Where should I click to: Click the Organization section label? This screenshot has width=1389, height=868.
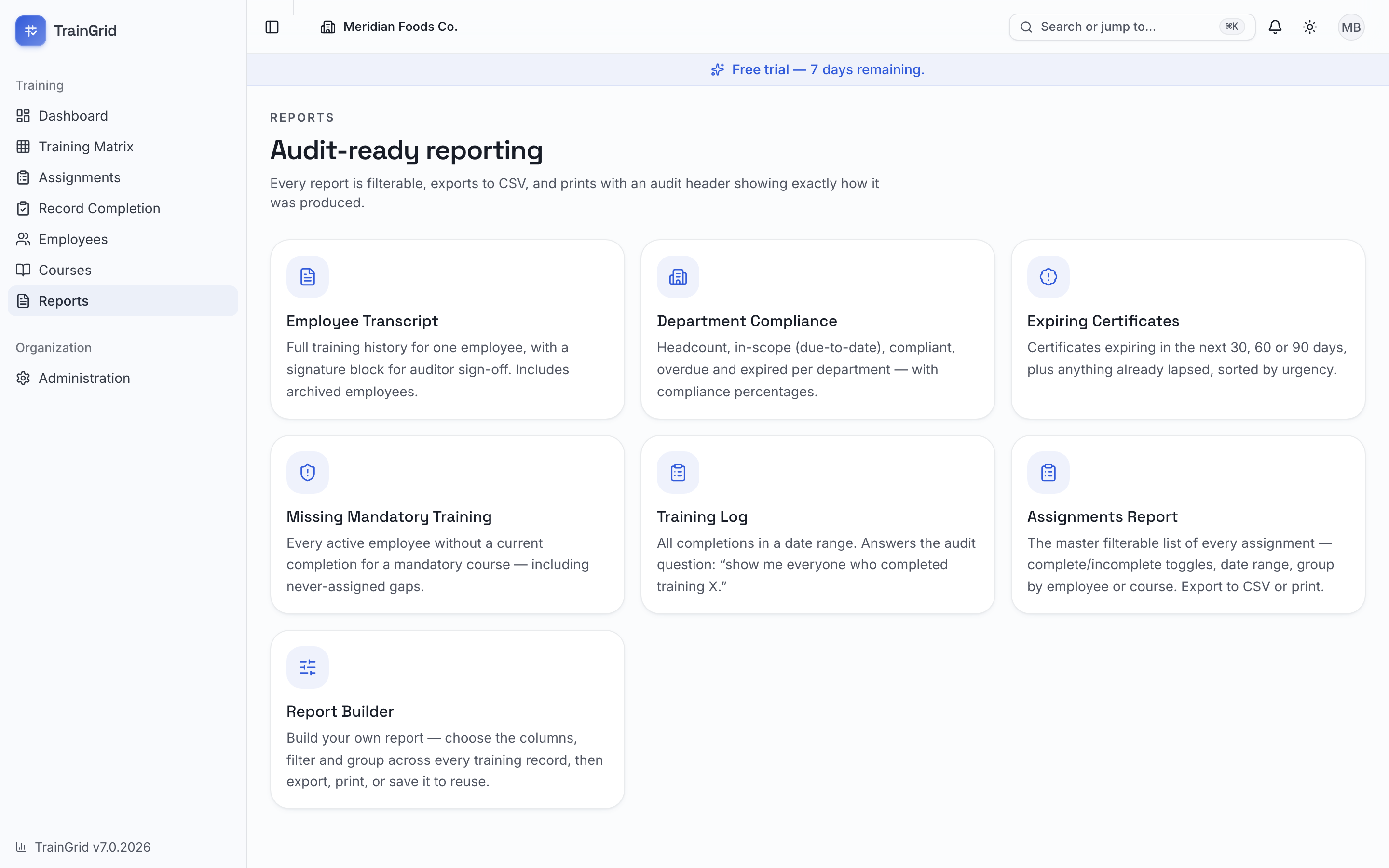[54, 348]
